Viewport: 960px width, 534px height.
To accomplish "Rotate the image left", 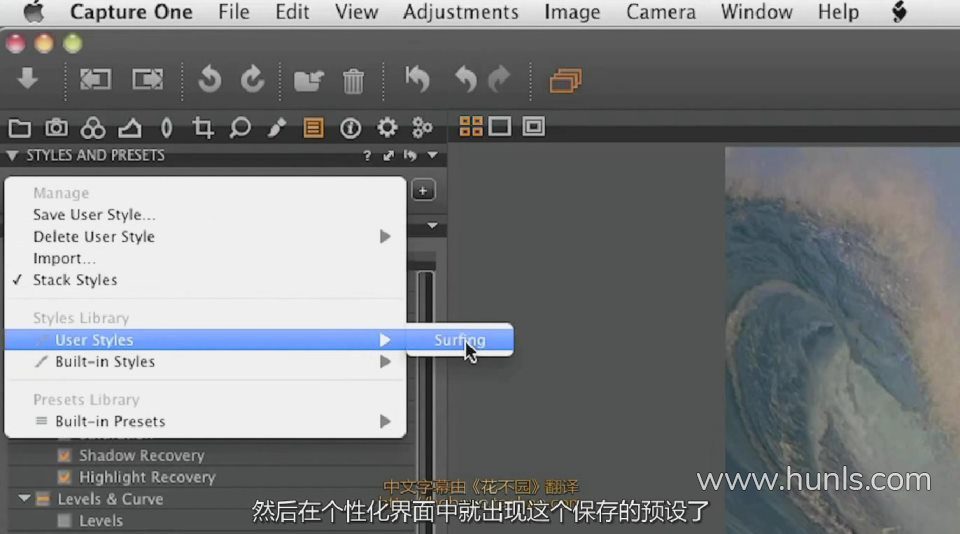I will pyautogui.click(x=209, y=79).
